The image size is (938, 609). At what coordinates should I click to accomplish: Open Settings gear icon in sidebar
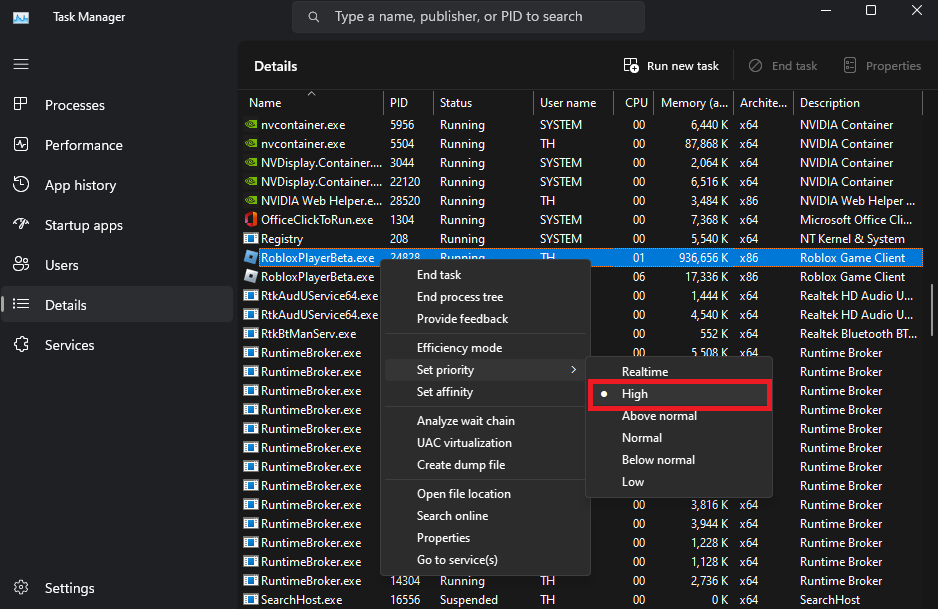click(21, 588)
